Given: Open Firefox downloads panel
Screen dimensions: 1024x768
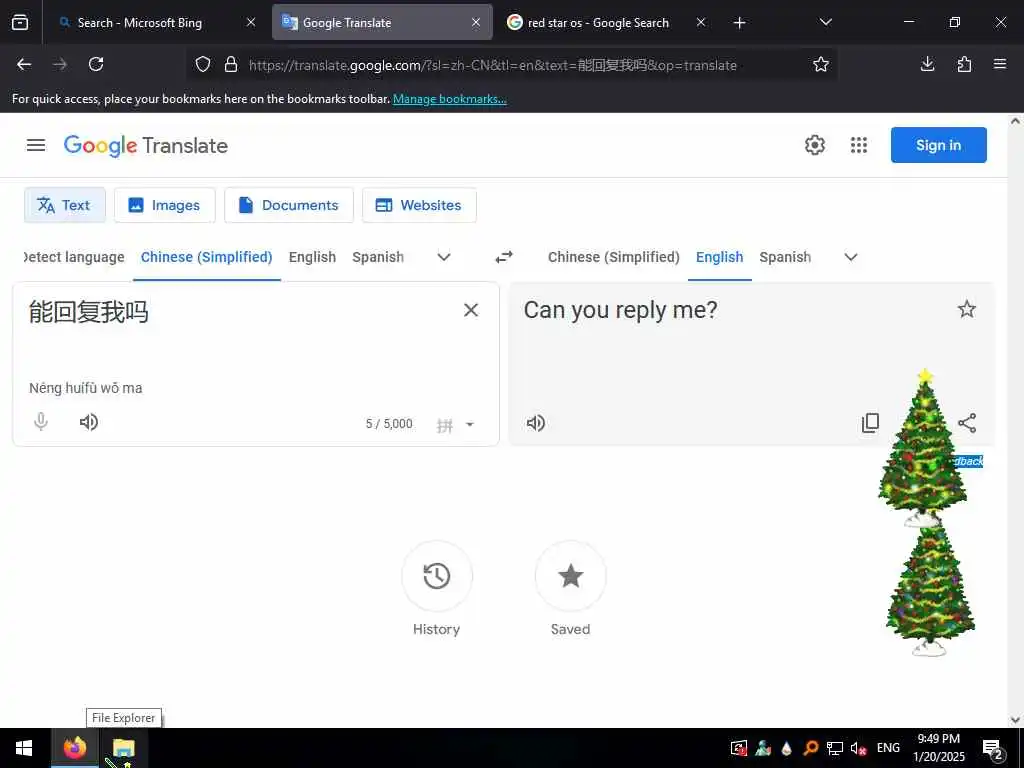Looking at the screenshot, I should tap(927, 64).
